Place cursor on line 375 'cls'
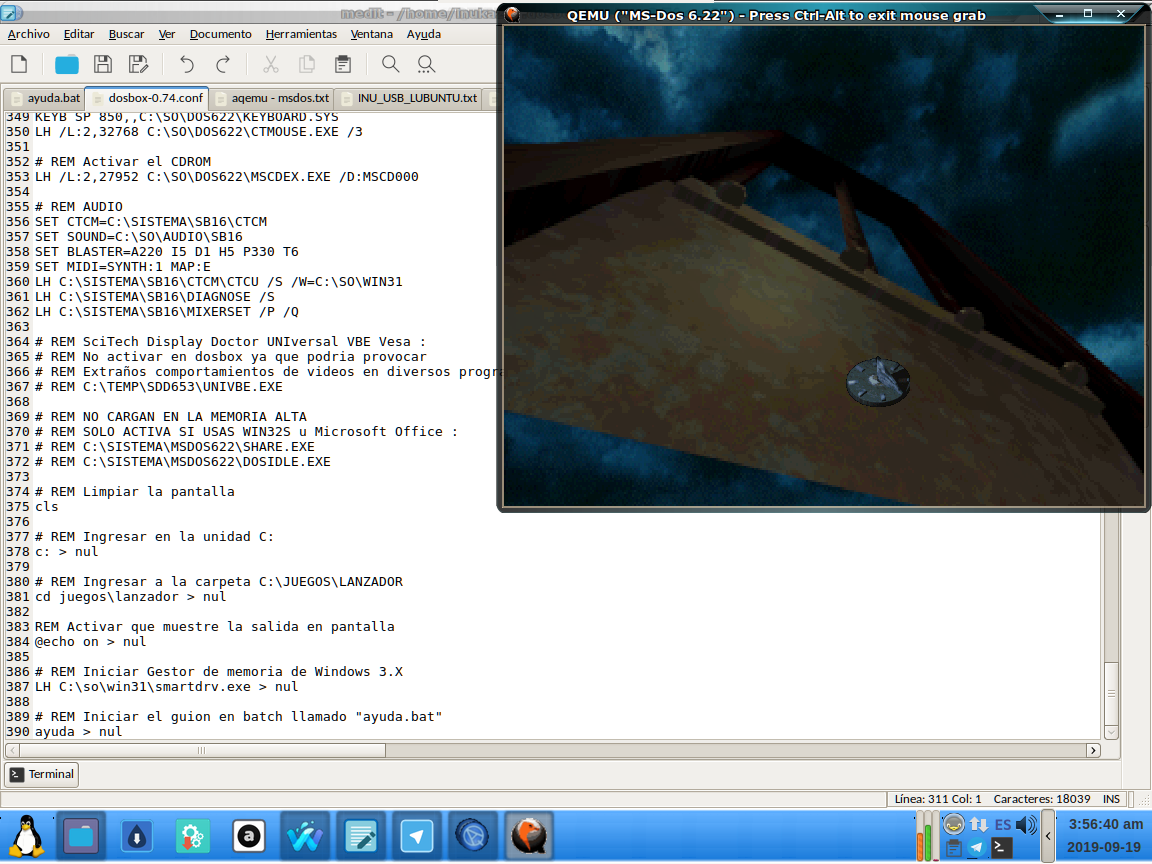This screenshot has height=864, width=1152. coord(46,507)
